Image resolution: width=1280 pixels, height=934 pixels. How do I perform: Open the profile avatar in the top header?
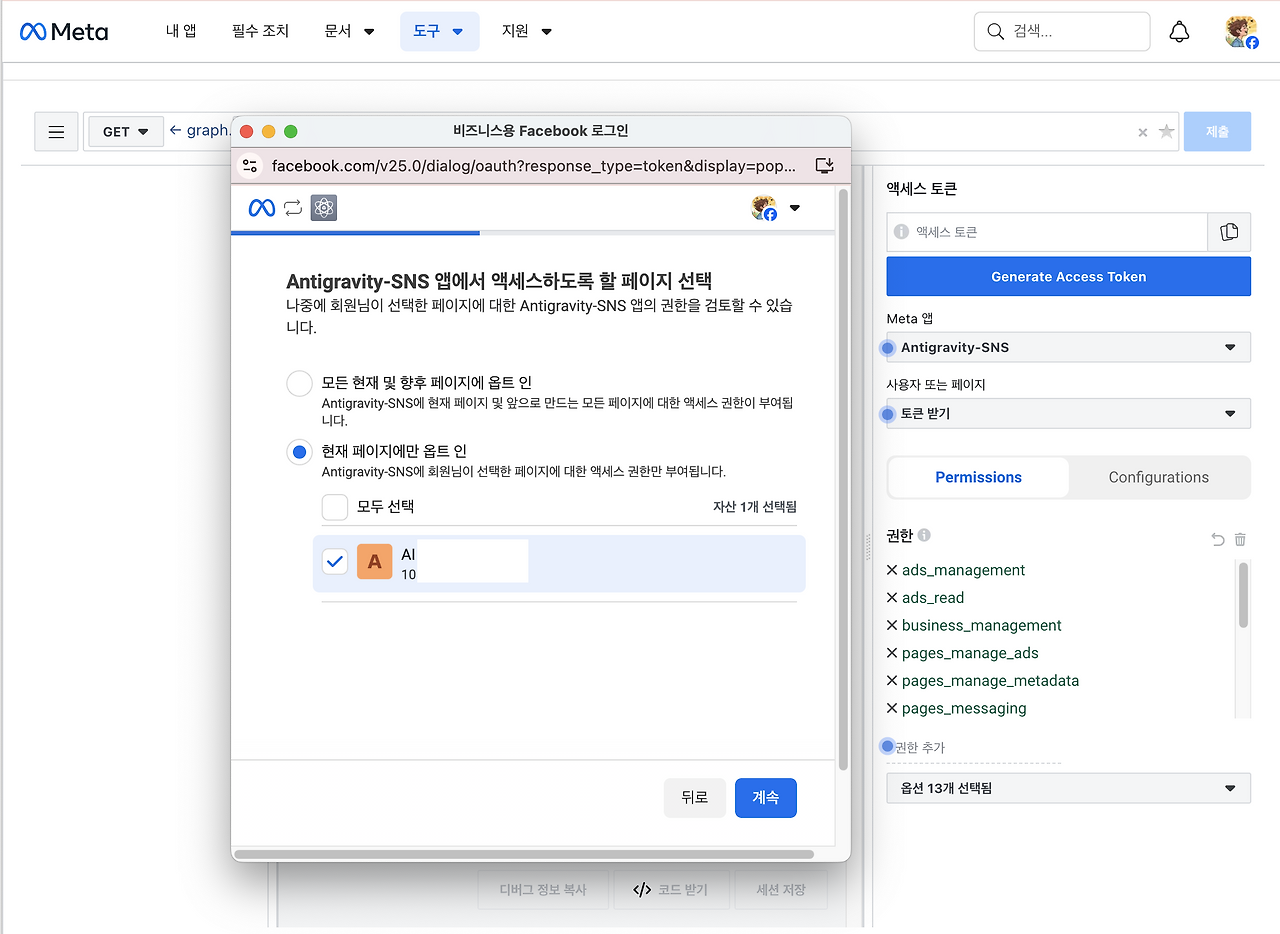[x=1241, y=32]
